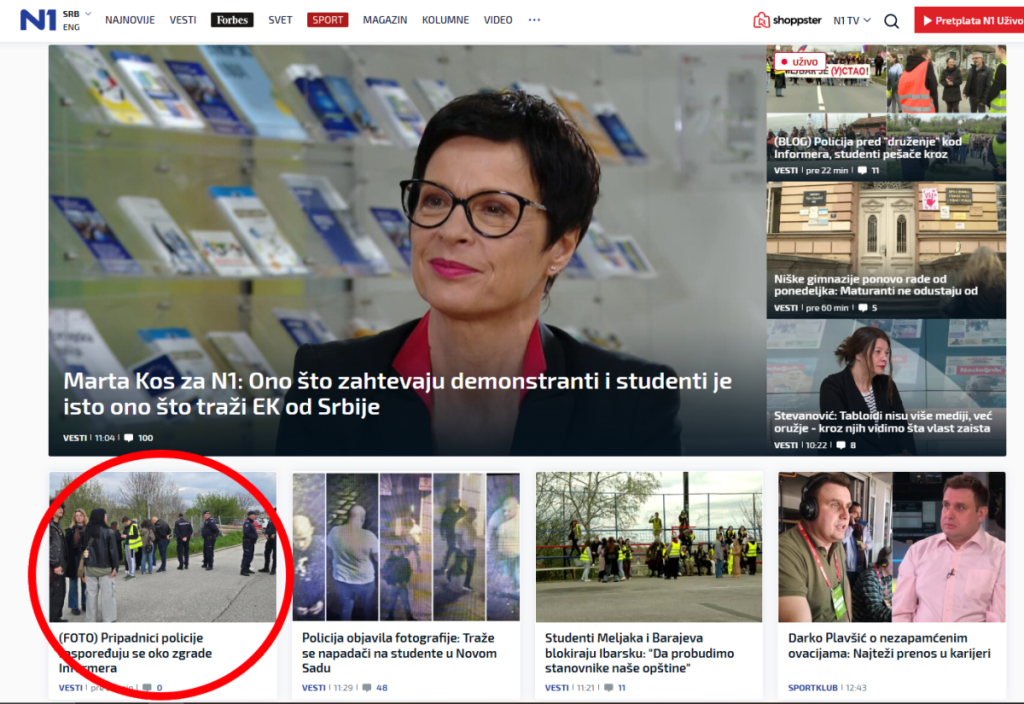Click comment icon on Marta Kos article
The width and height of the screenshot is (1024, 704).
129,438
